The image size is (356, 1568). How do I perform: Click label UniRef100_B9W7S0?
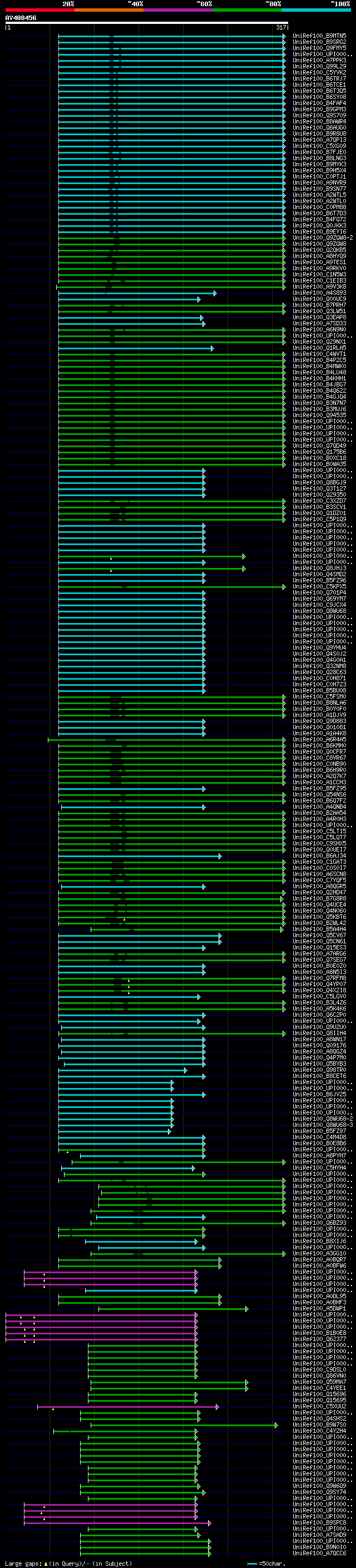pyautogui.click(x=319, y=1424)
